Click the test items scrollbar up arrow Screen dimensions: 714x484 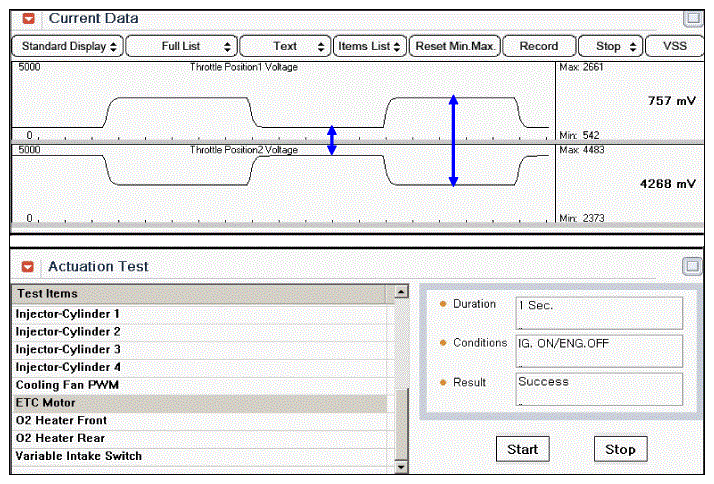401,291
